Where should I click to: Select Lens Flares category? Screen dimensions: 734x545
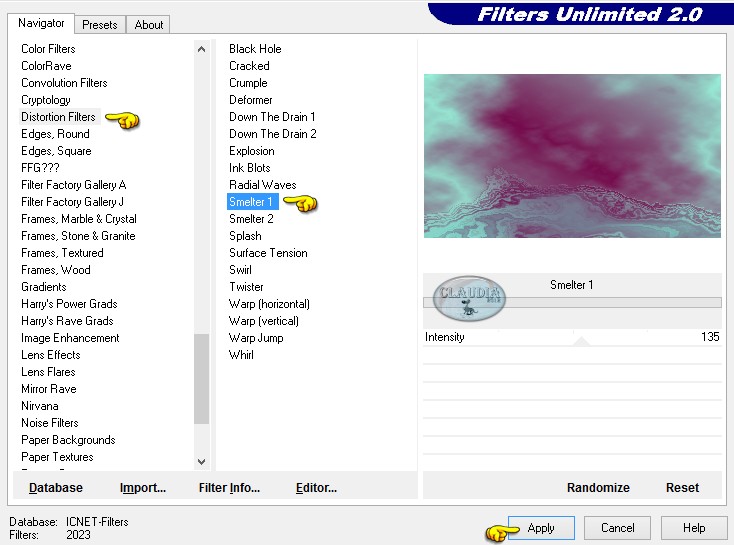[48, 372]
